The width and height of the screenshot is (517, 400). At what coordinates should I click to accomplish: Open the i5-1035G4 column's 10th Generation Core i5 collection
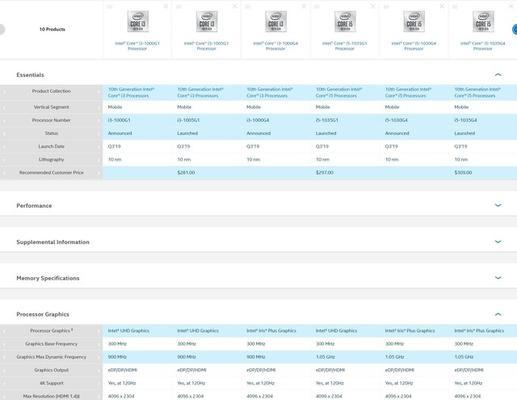[x=478, y=92]
